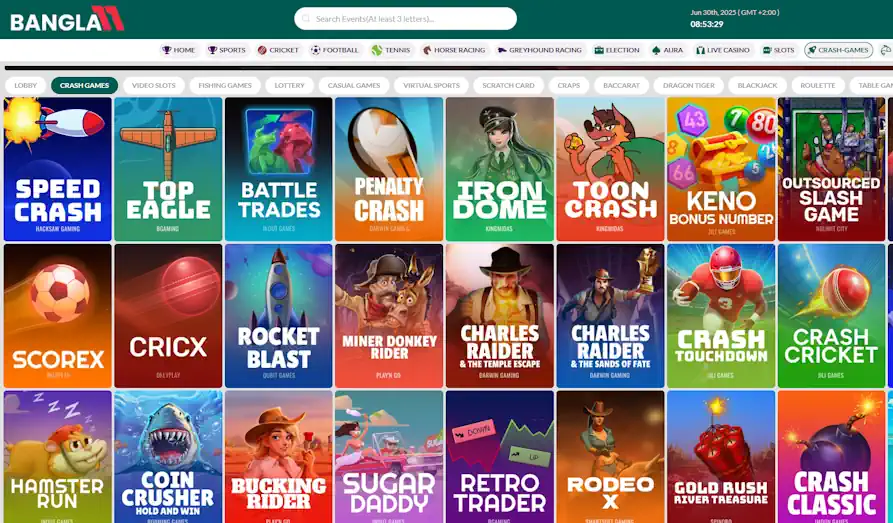Launch the Rocket Blast game tile
Screen dimensions: 893x523
point(278,316)
